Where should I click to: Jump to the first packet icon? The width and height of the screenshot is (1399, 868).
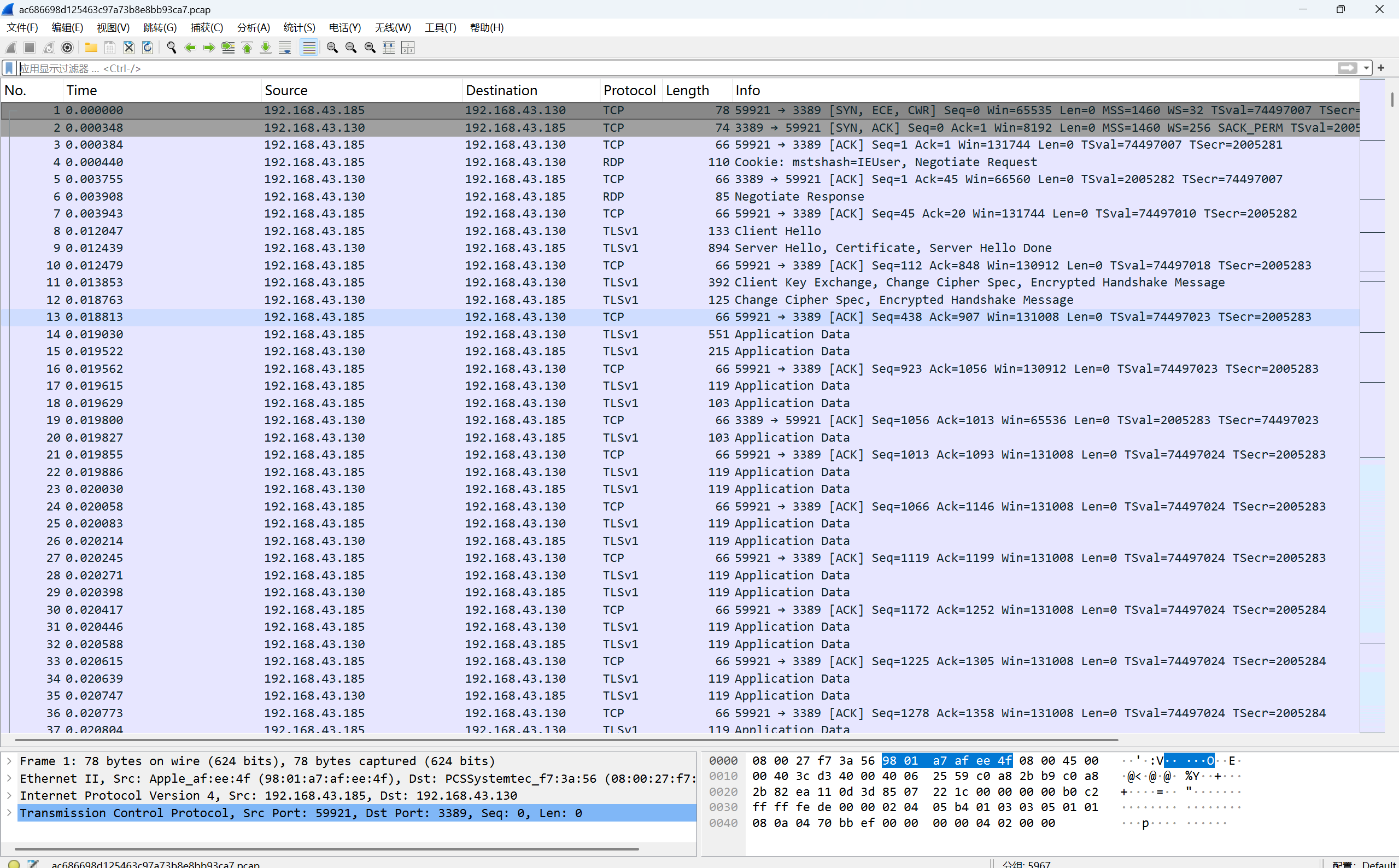click(x=247, y=48)
